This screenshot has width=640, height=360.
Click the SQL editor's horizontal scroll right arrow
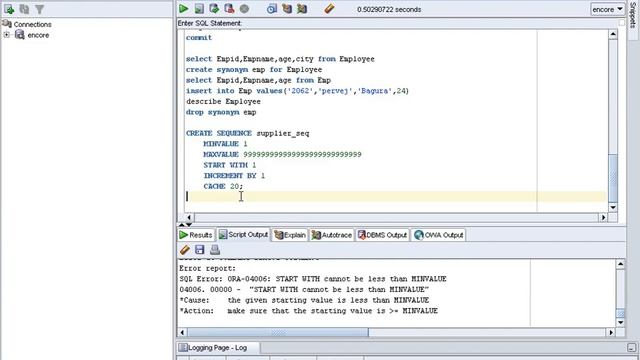[603, 218]
